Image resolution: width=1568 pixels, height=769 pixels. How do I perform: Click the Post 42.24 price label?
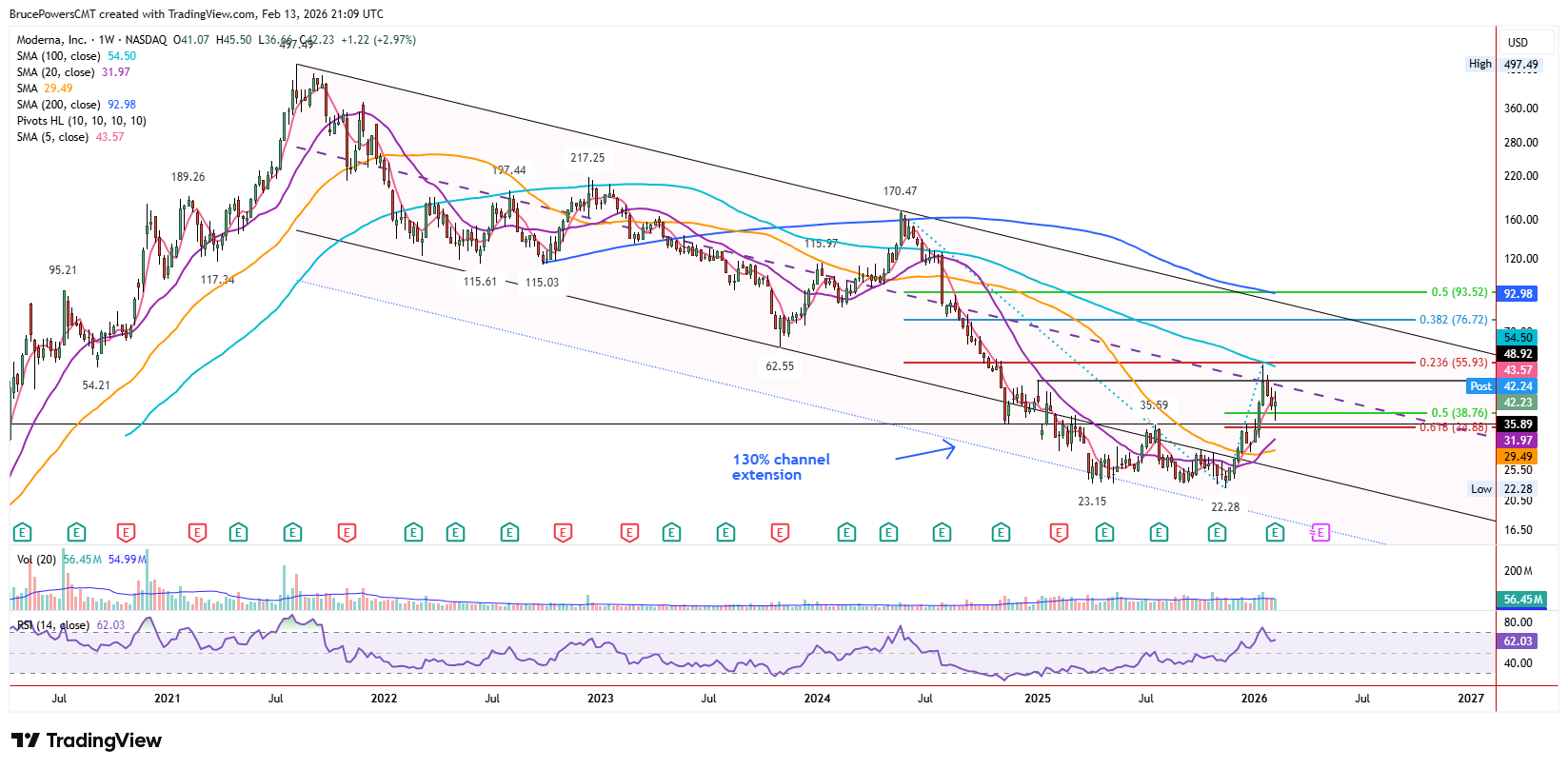(x=1502, y=386)
